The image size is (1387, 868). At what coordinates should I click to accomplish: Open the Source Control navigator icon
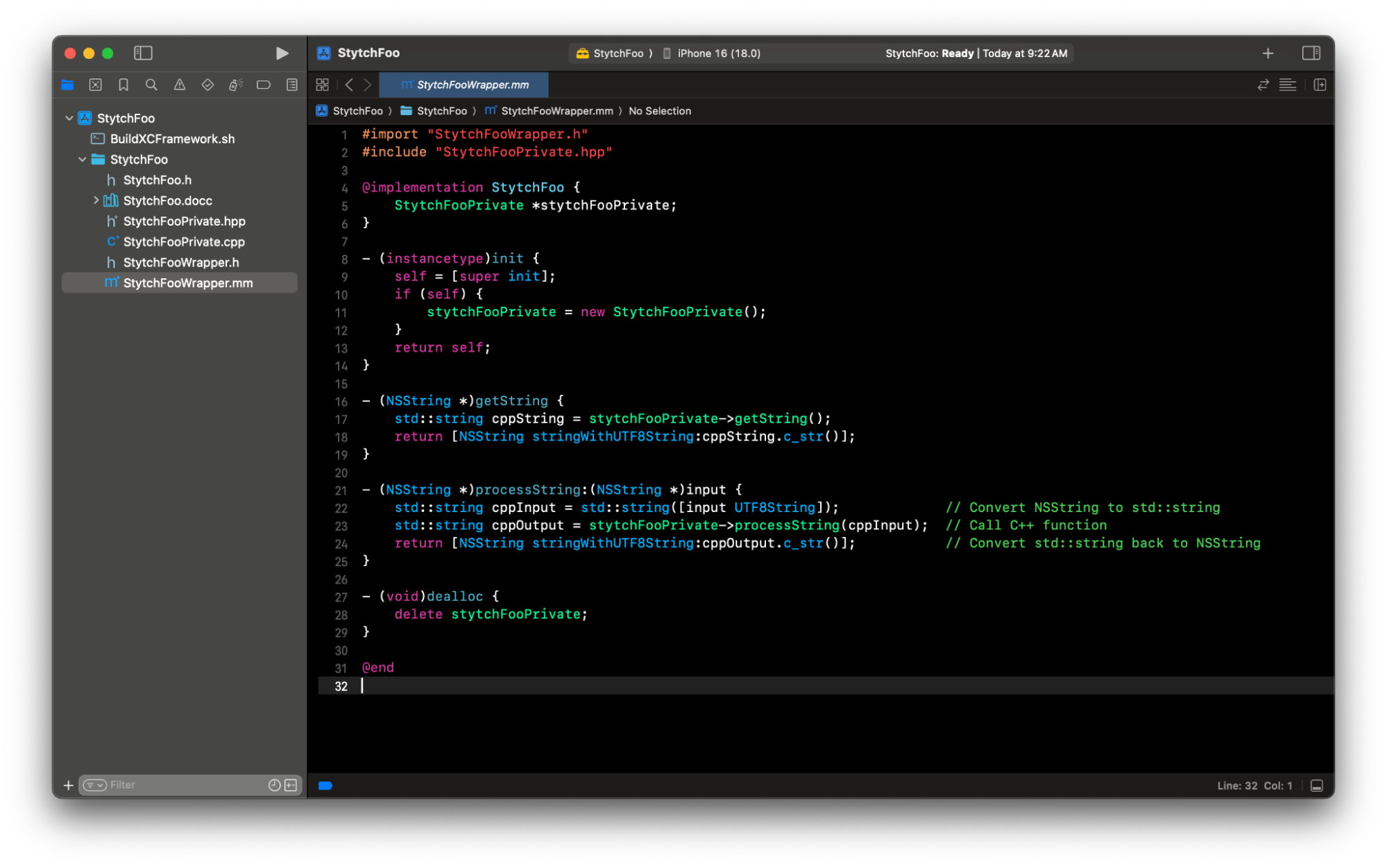coord(96,85)
